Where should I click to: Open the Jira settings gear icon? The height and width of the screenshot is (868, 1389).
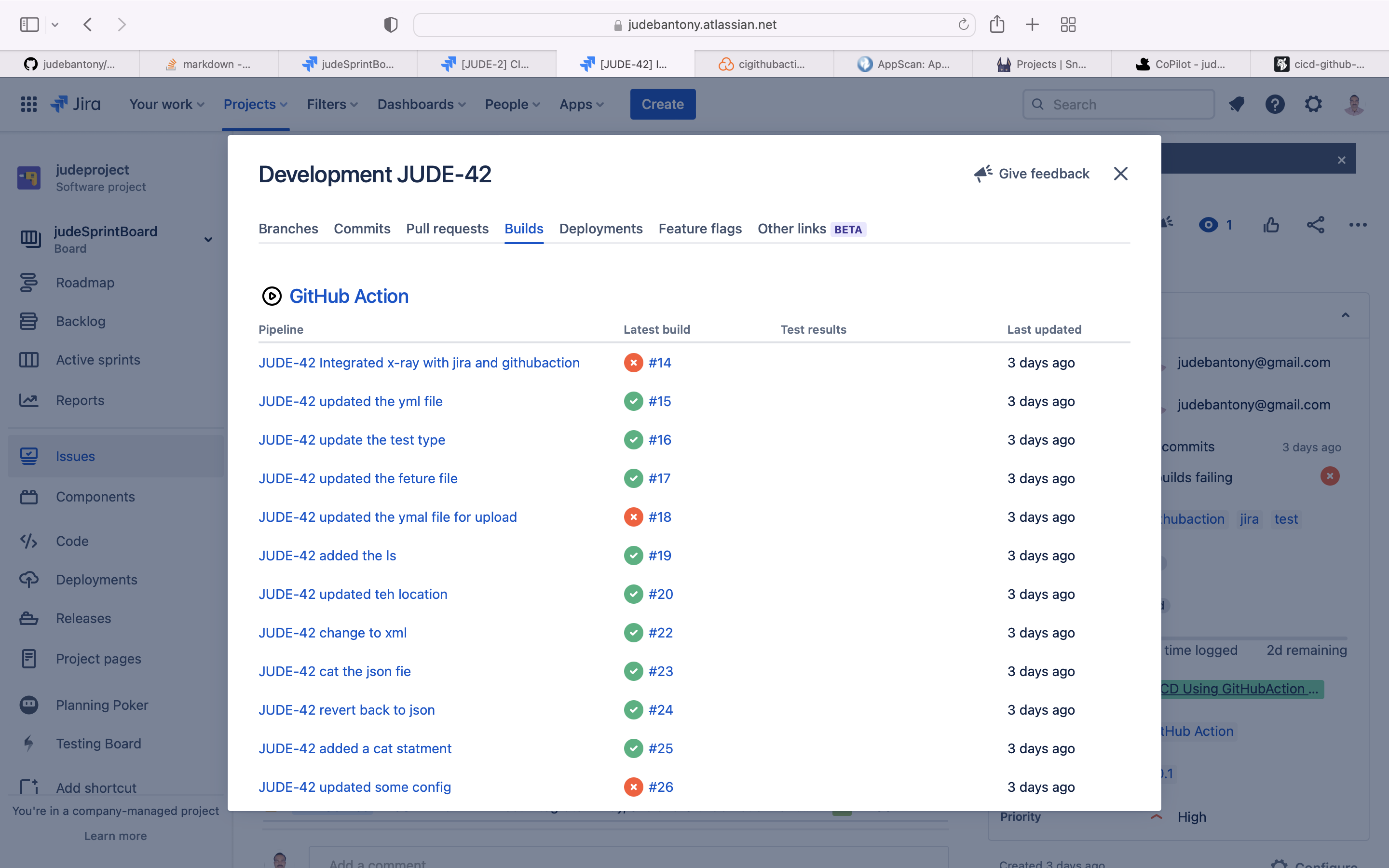click(x=1313, y=104)
